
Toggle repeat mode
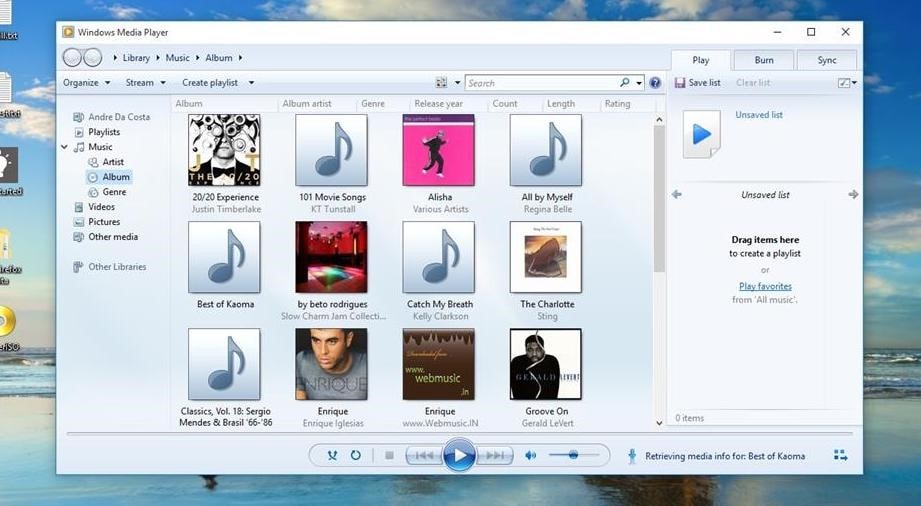click(355, 455)
